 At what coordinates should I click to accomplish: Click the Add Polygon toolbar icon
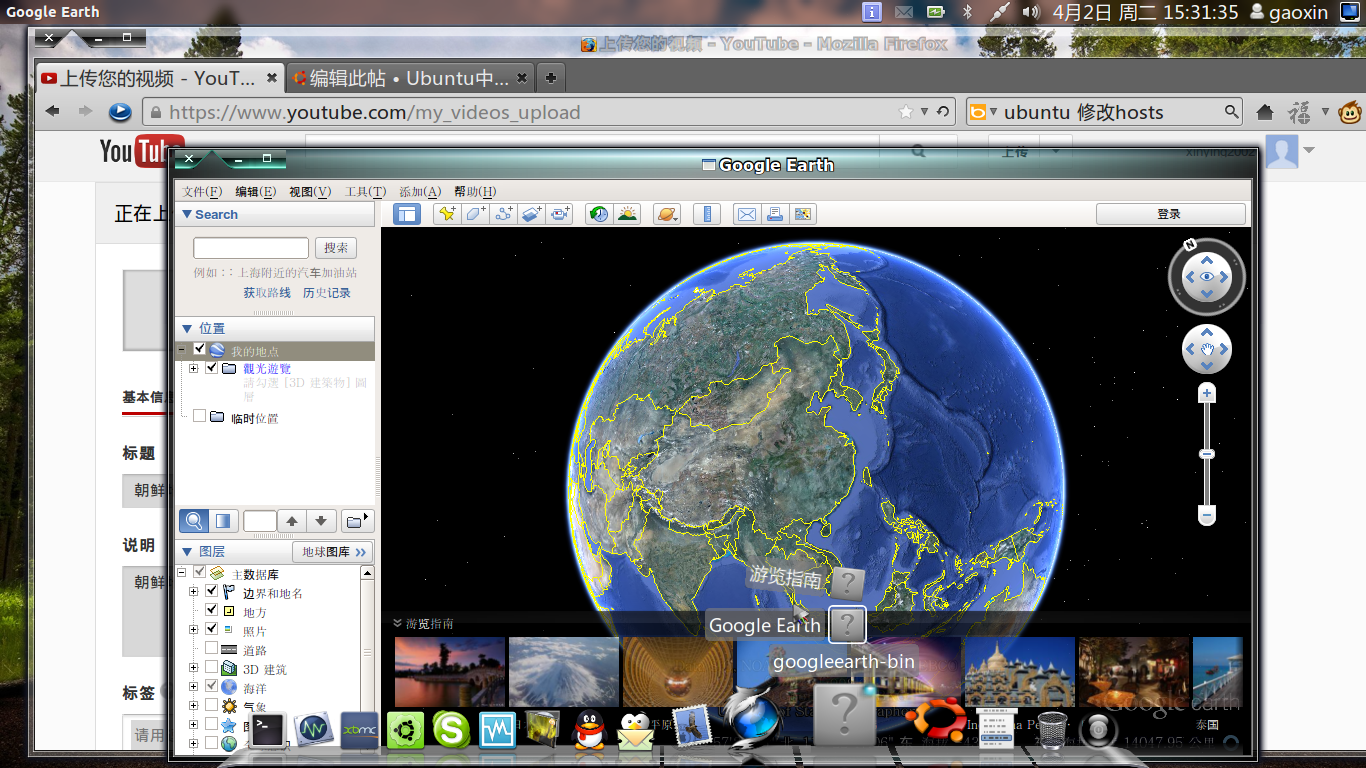(x=475, y=213)
